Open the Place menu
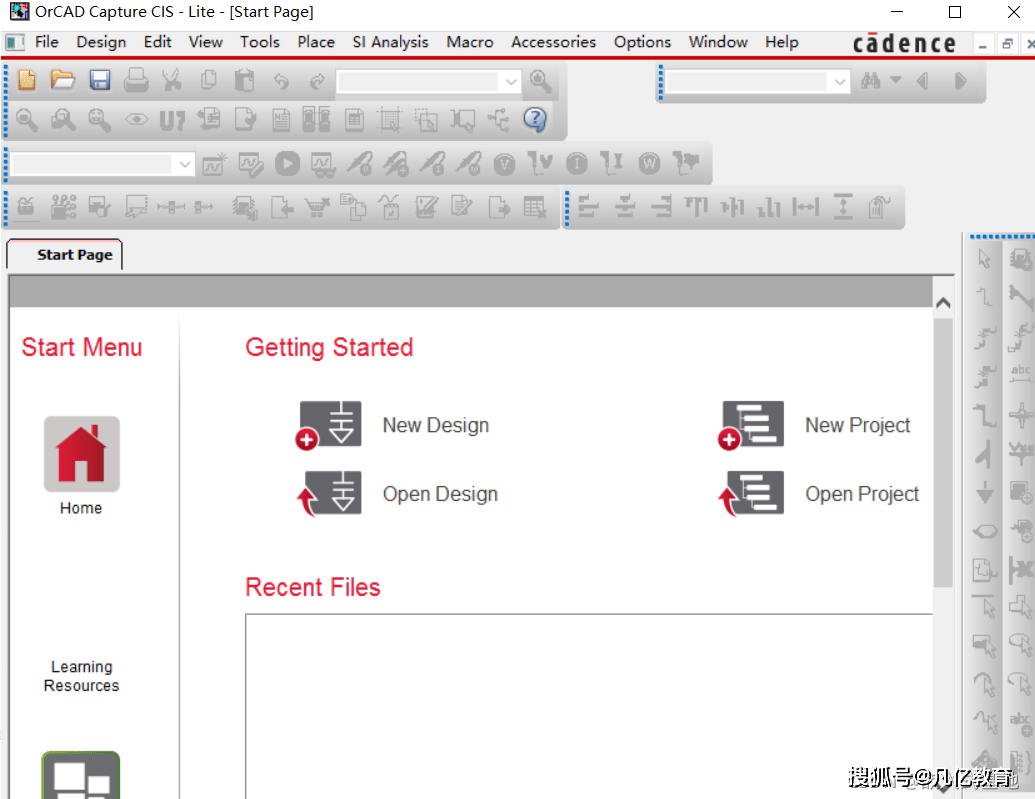 (316, 42)
